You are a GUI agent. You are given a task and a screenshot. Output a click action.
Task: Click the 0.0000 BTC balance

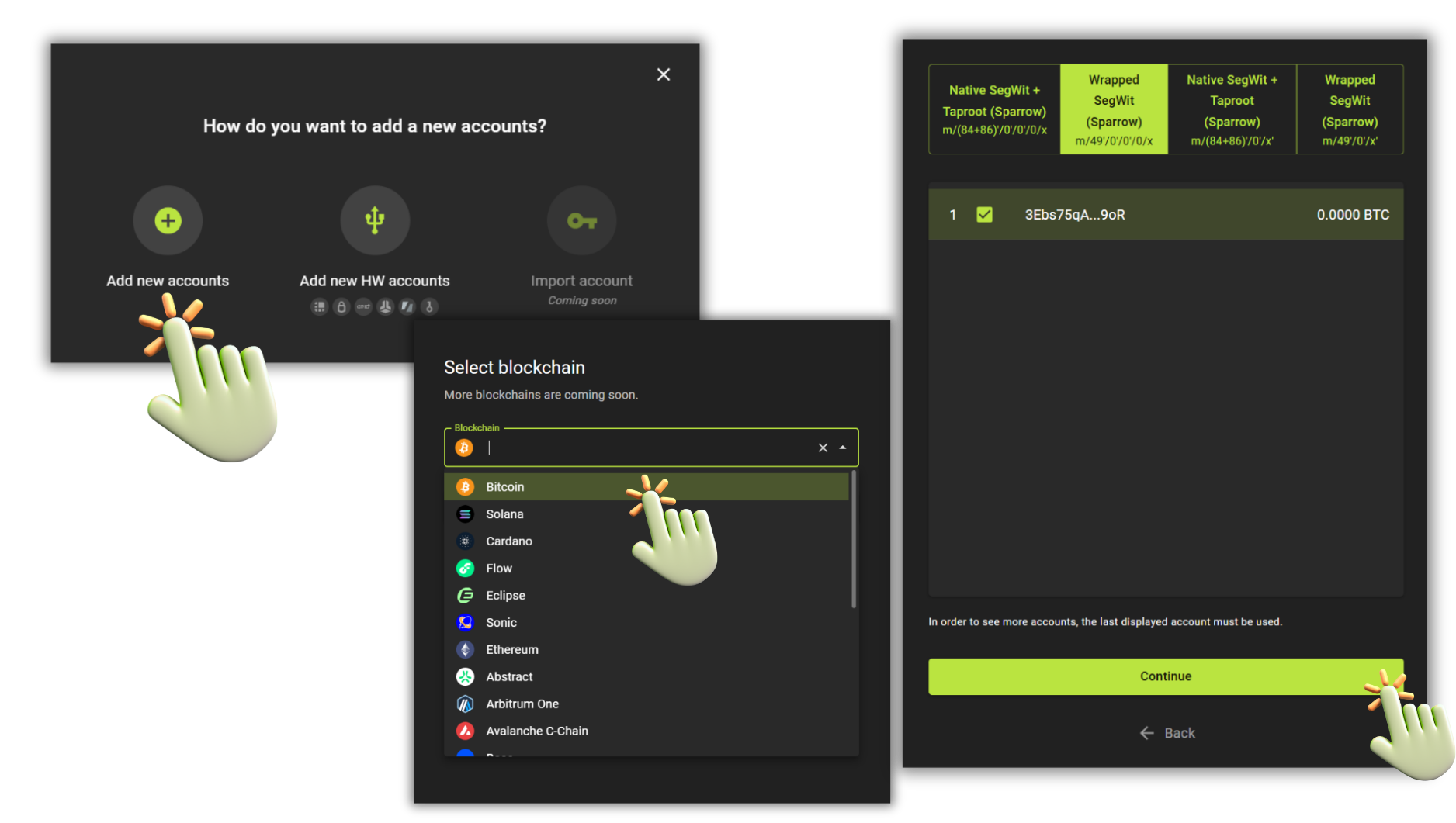1353,215
